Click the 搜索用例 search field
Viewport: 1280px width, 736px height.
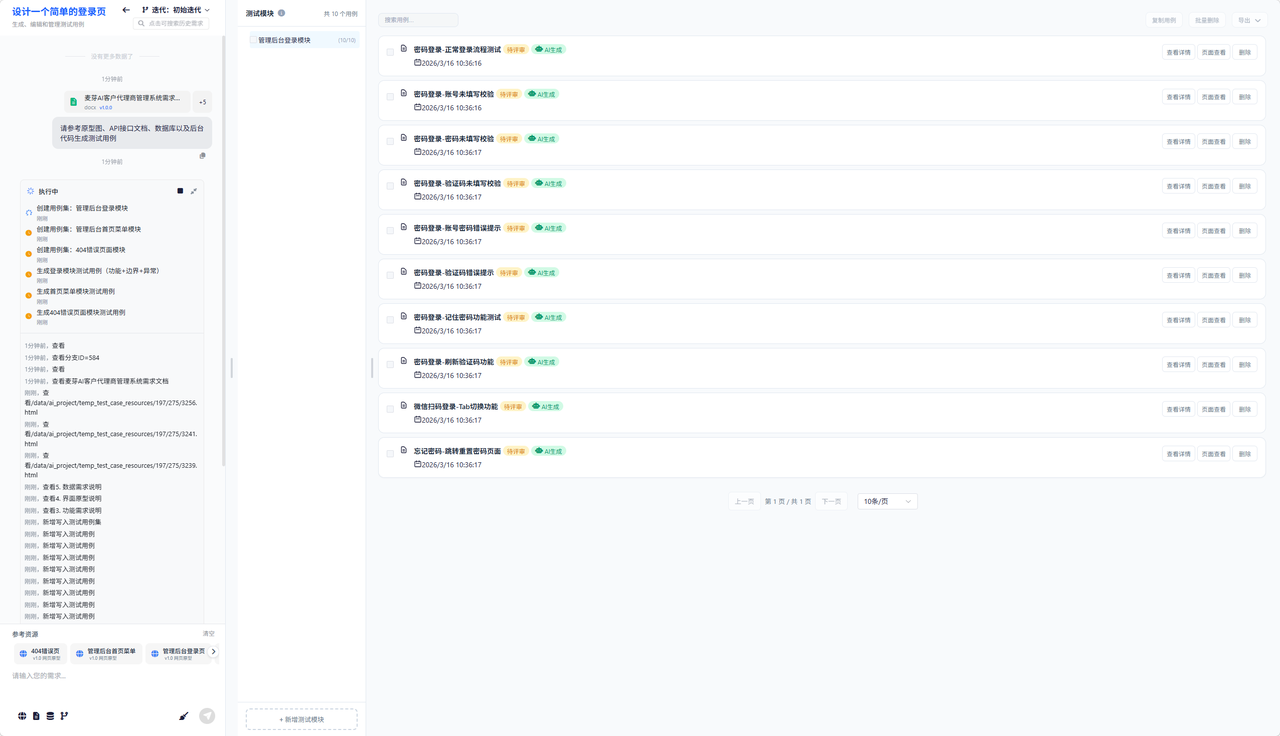tap(418, 20)
